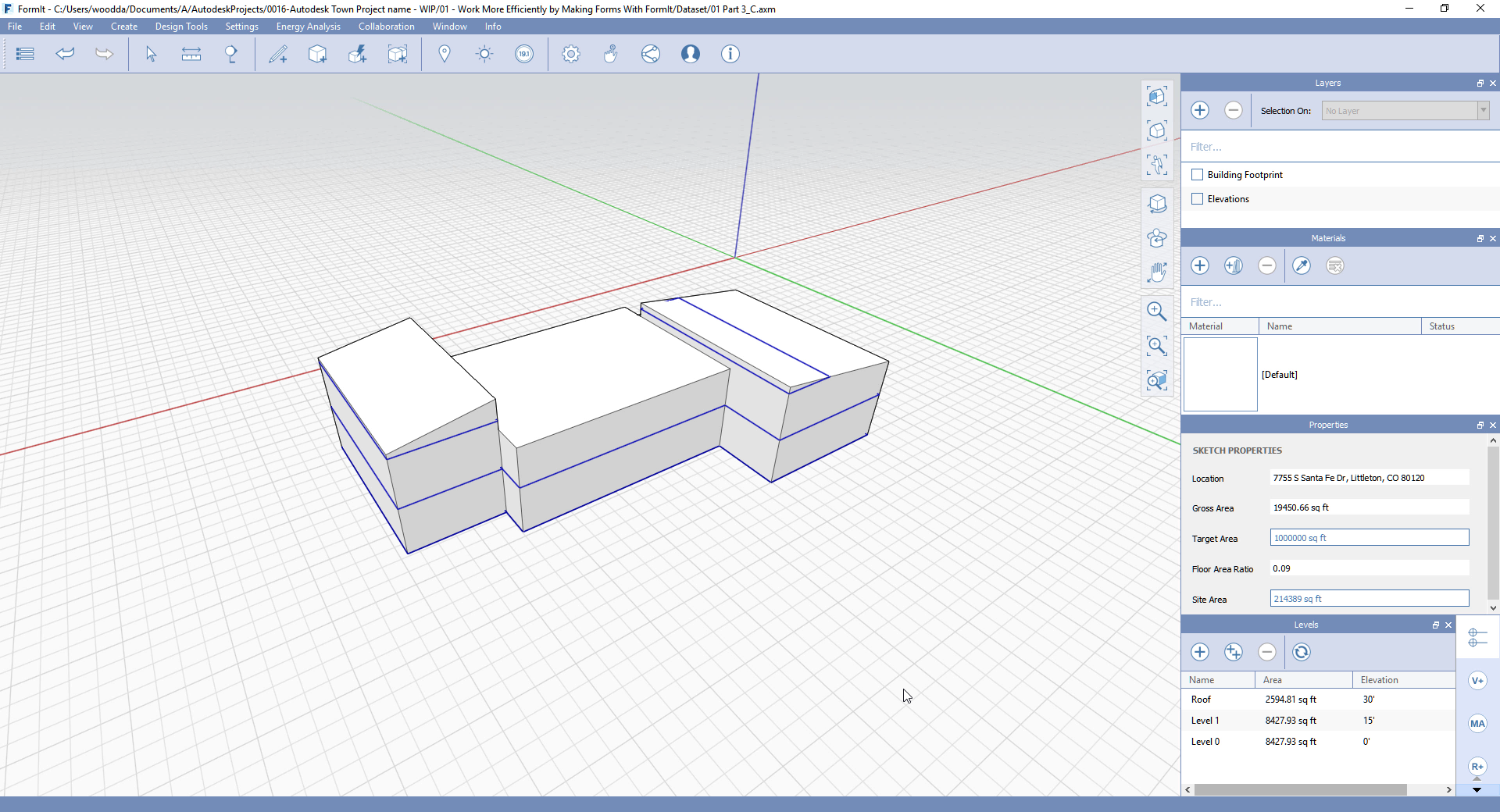Open the Info circle icon
The height and width of the screenshot is (812, 1500).
(730, 54)
